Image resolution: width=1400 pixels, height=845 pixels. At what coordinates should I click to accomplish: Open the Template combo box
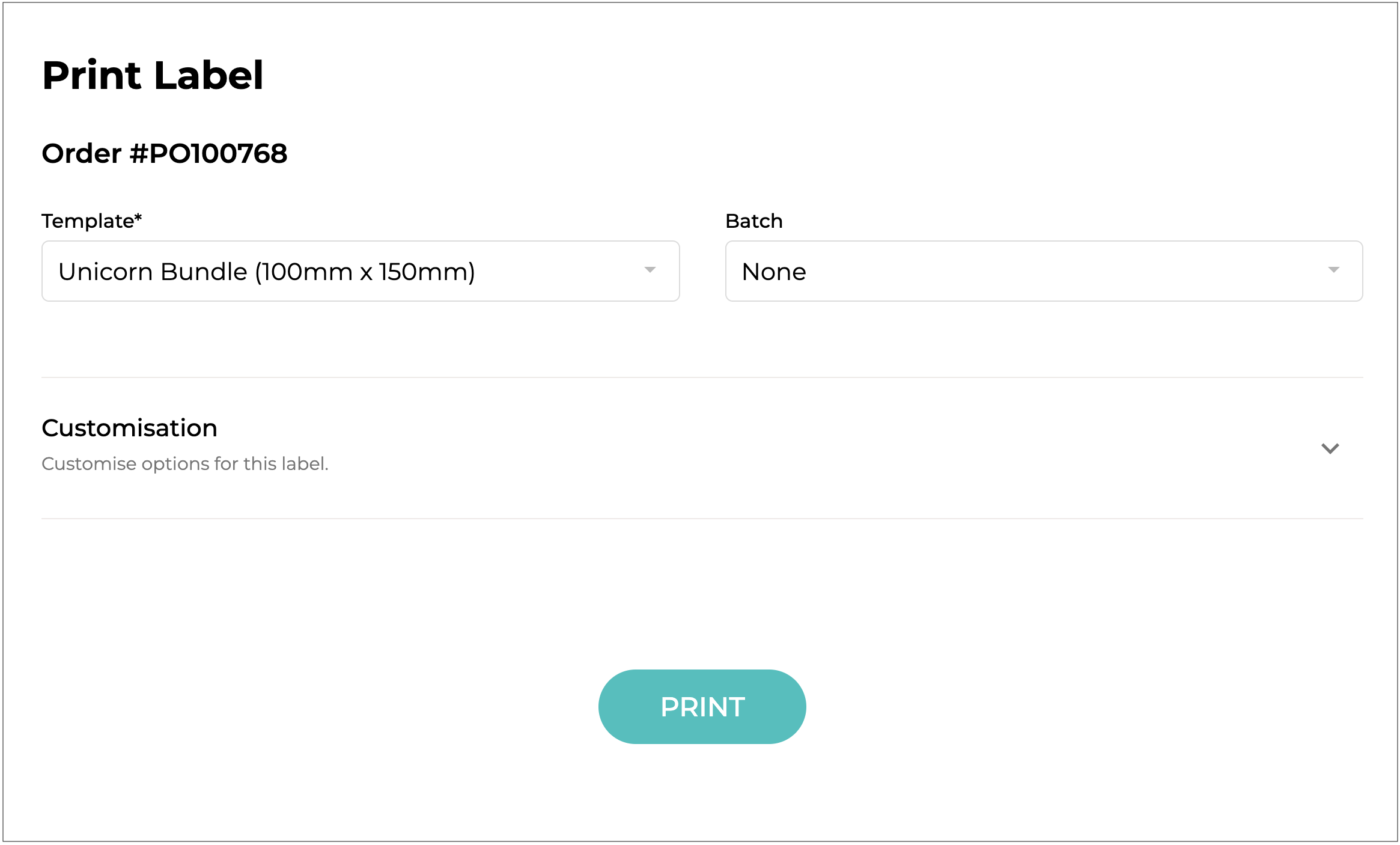coord(360,271)
